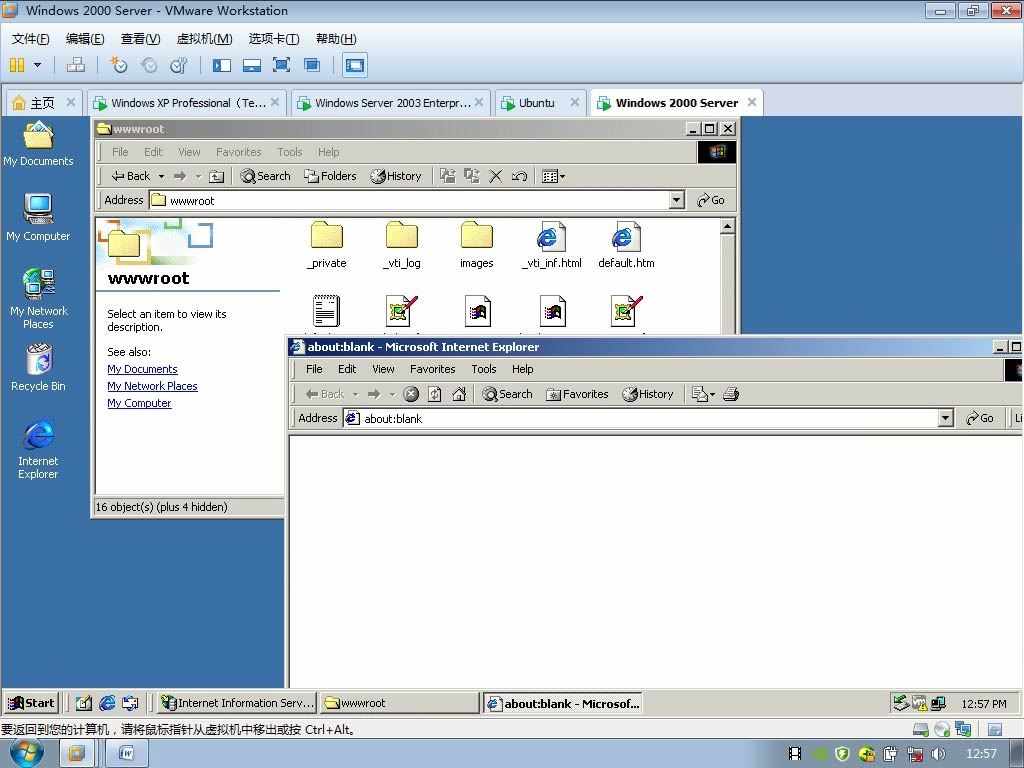Open the 帮助(H) menu

point(336,39)
